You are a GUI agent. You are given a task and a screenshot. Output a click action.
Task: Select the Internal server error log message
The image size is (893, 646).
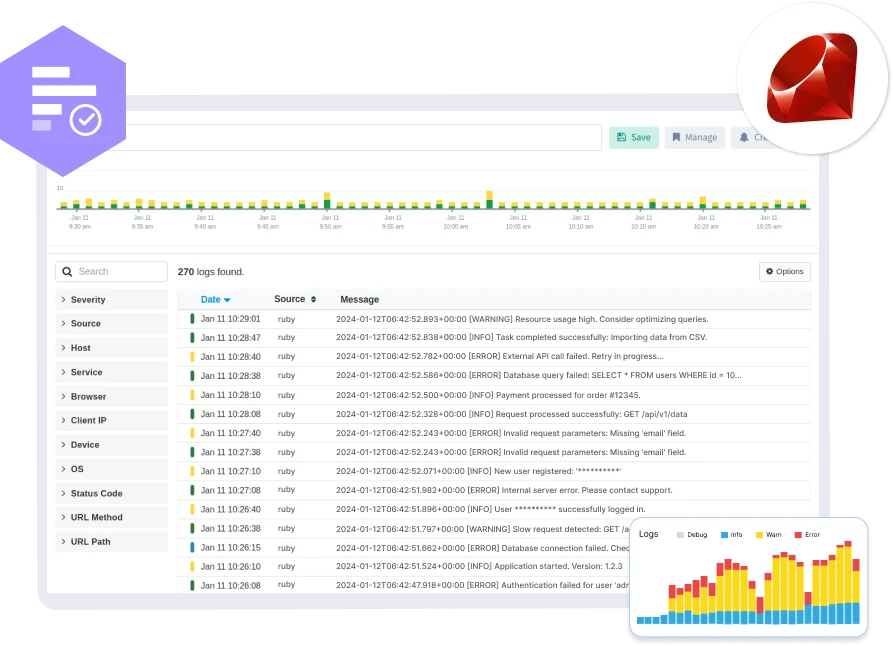coord(504,490)
